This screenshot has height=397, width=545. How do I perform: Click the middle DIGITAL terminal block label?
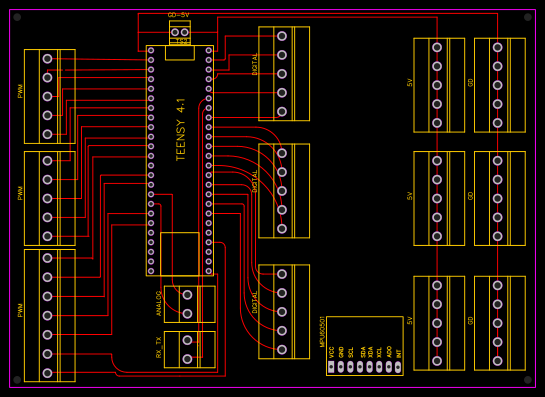[x=255, y=181]
